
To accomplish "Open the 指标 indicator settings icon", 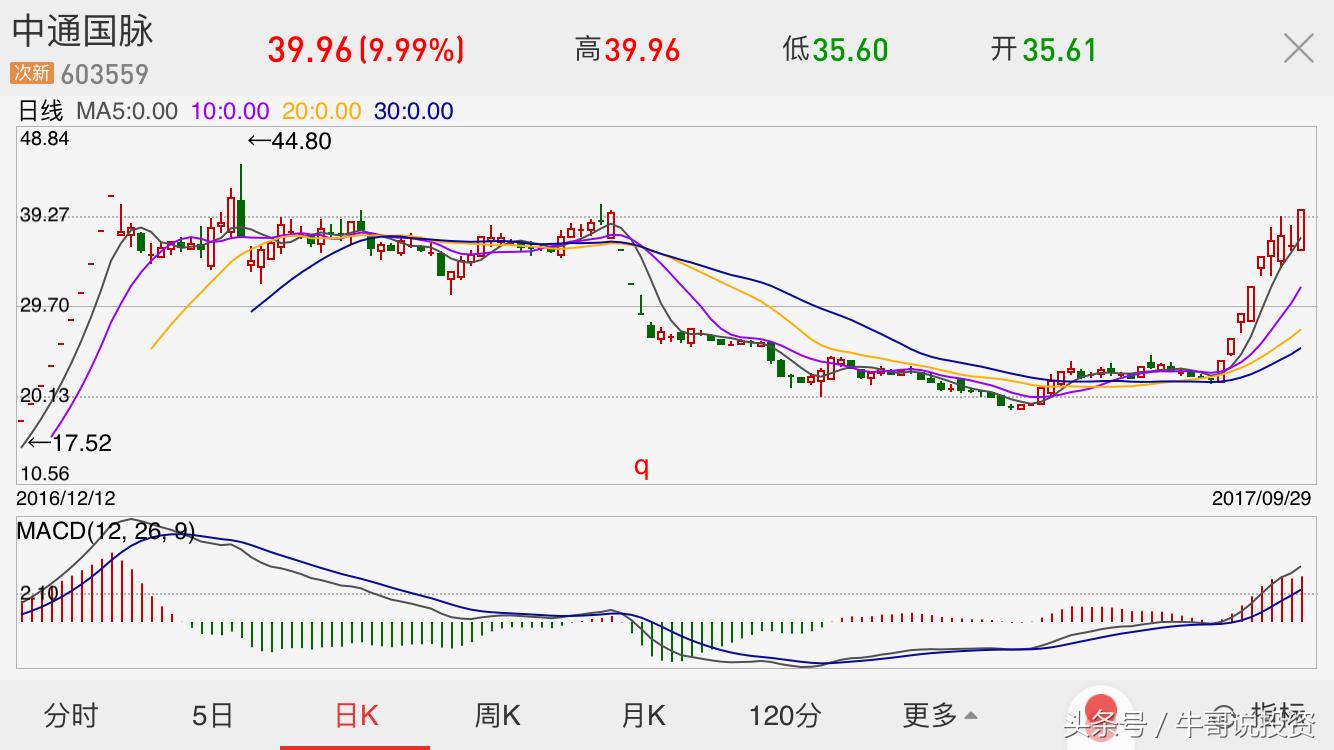I will 1262,714.
